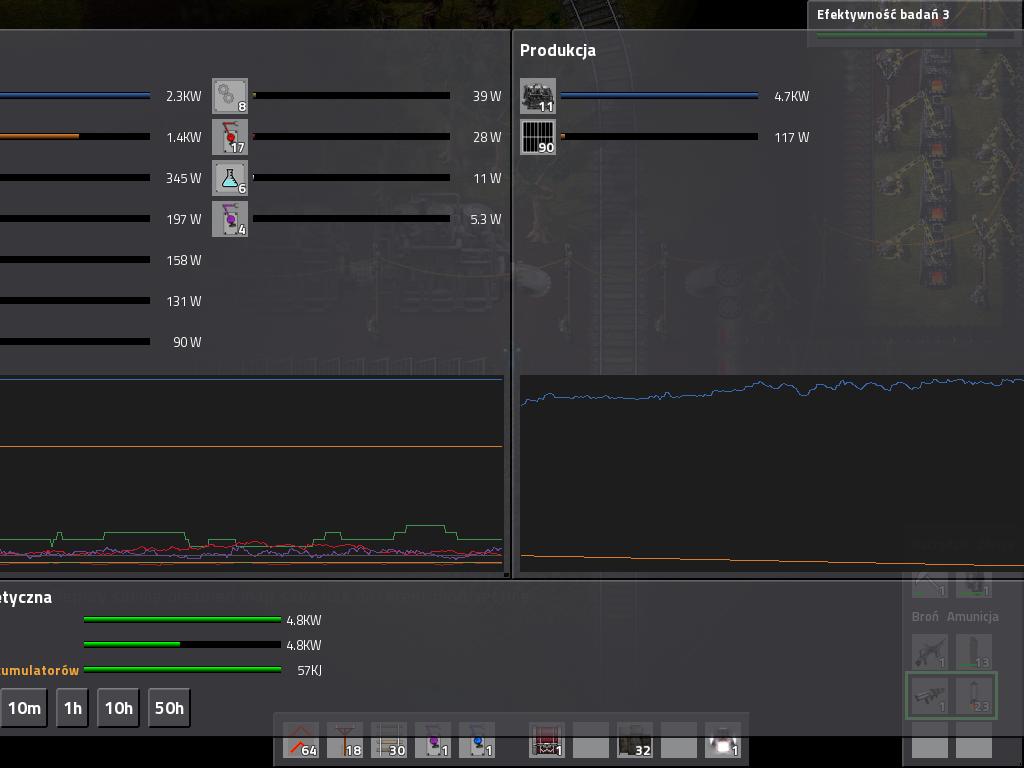Click the lab flask icon showing 6
The height and width of the screenshot is (768, 1024).
click(230, 178)
